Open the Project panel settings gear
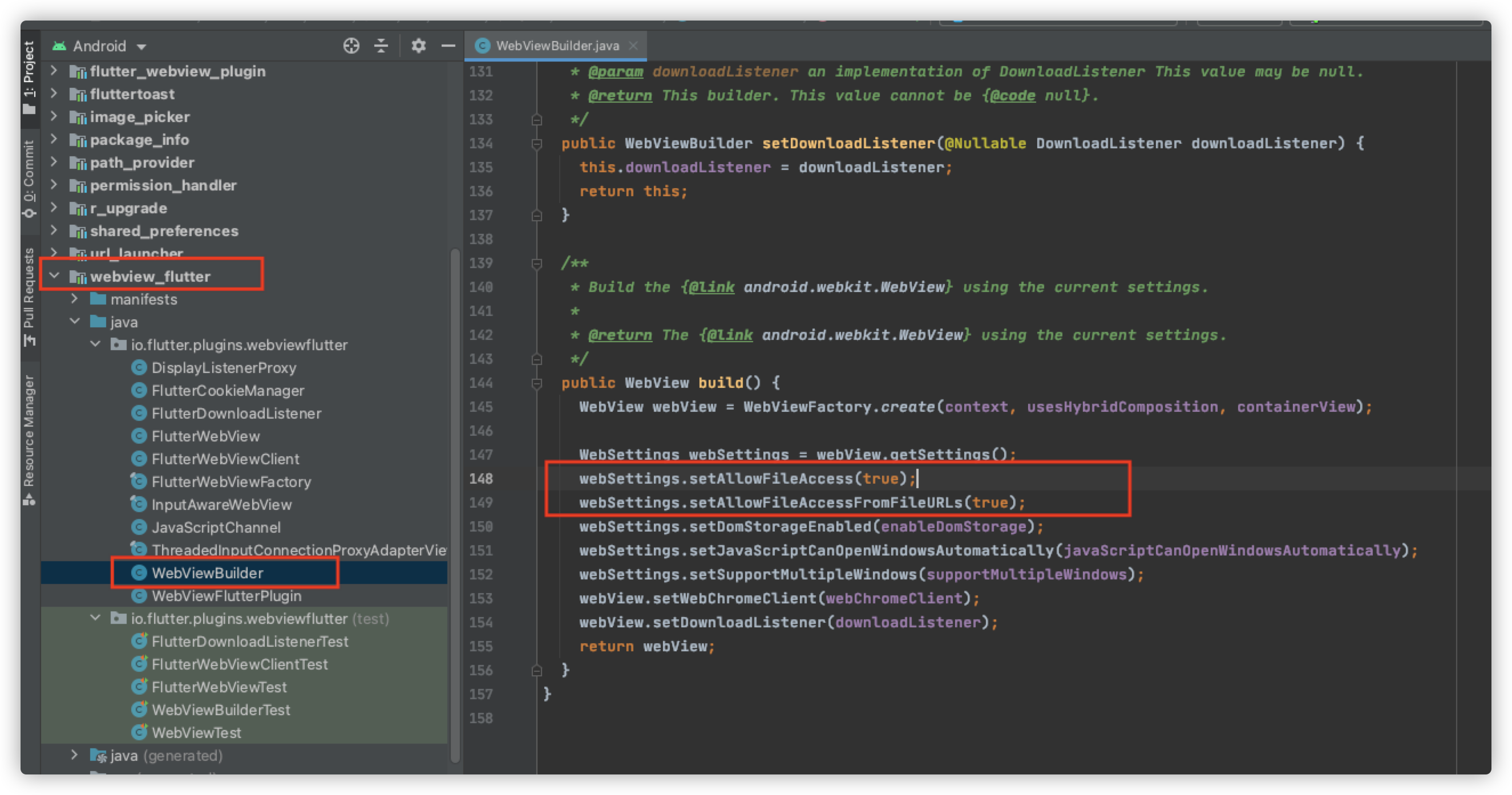 pyautogui.click(x=418, y=46)
